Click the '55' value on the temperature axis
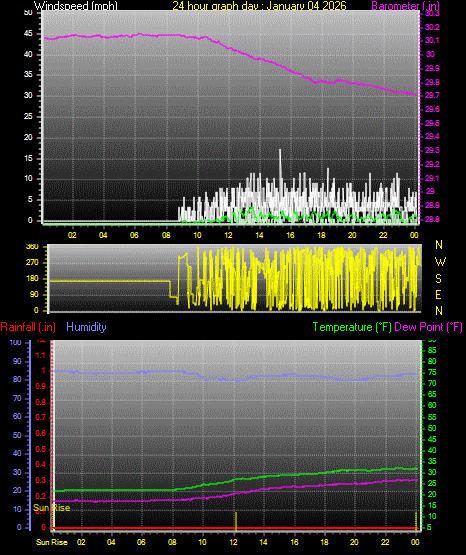 tap(432, 417)
